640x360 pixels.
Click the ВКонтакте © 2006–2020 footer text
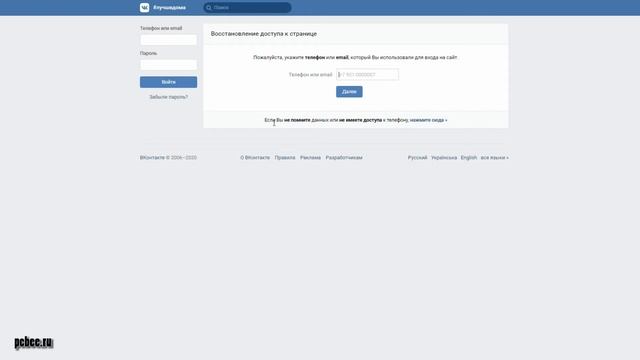point(168,158)
